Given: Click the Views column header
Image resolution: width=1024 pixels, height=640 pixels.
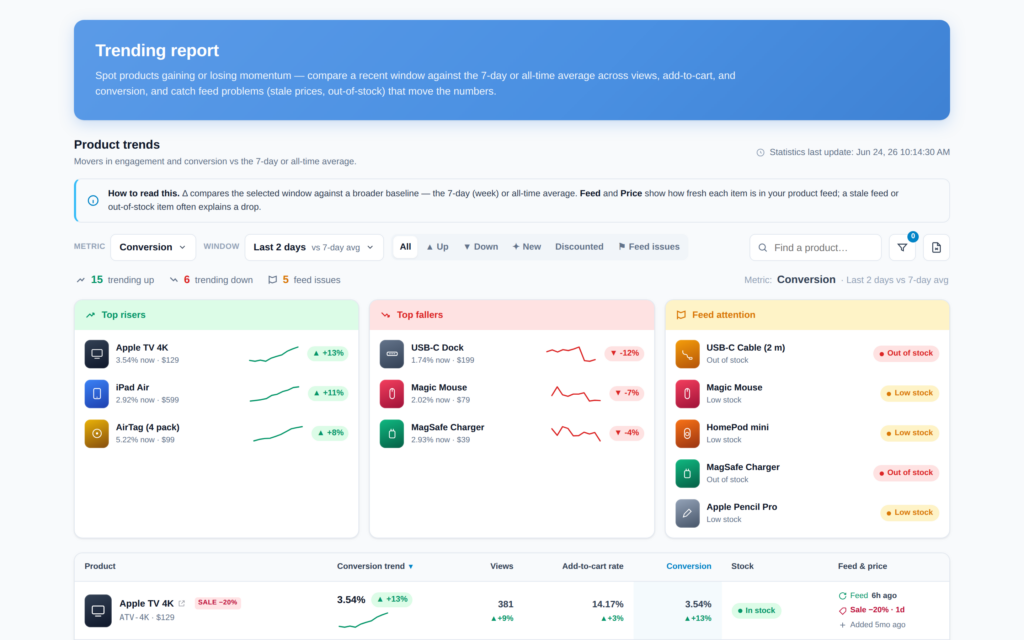Looking at the screenshot, I should (x=502, y=566).
